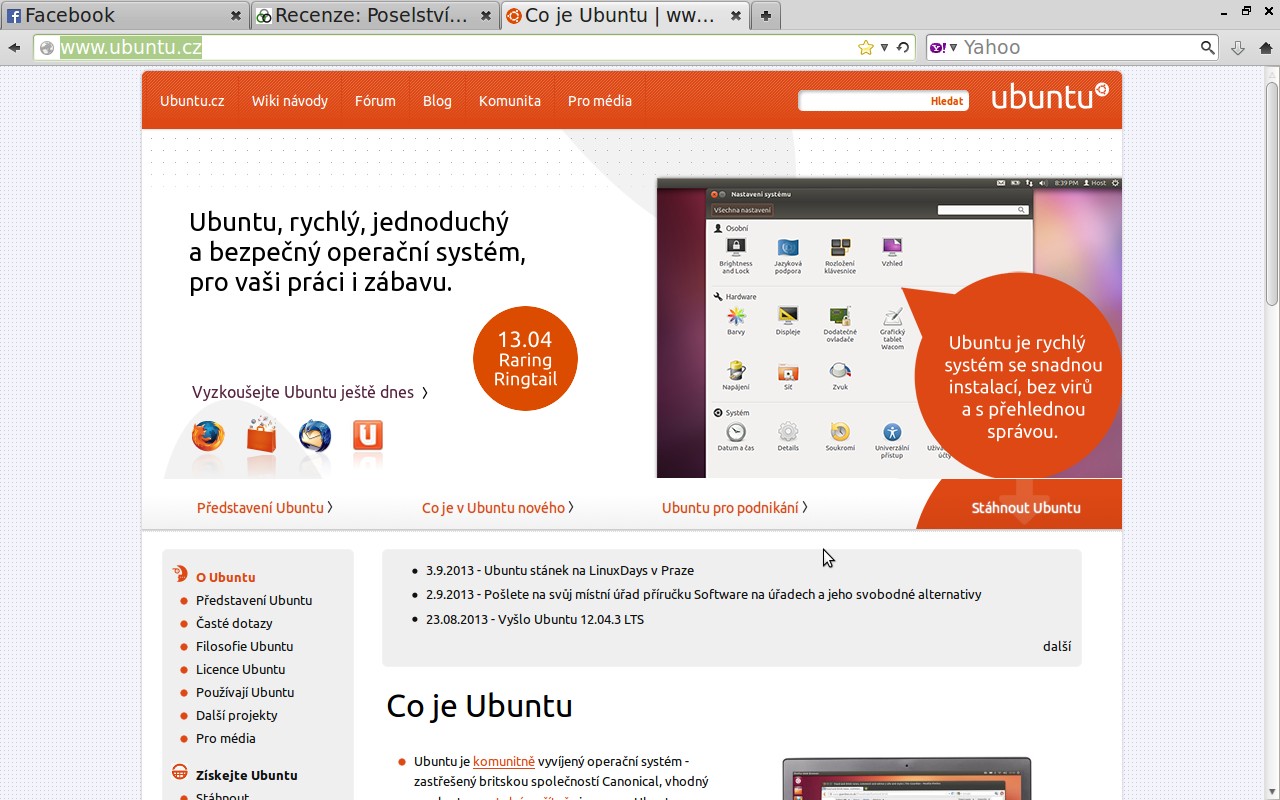Click the site search text field
The height and width of the screenshot is (800, 1280).
pos(863,101)
